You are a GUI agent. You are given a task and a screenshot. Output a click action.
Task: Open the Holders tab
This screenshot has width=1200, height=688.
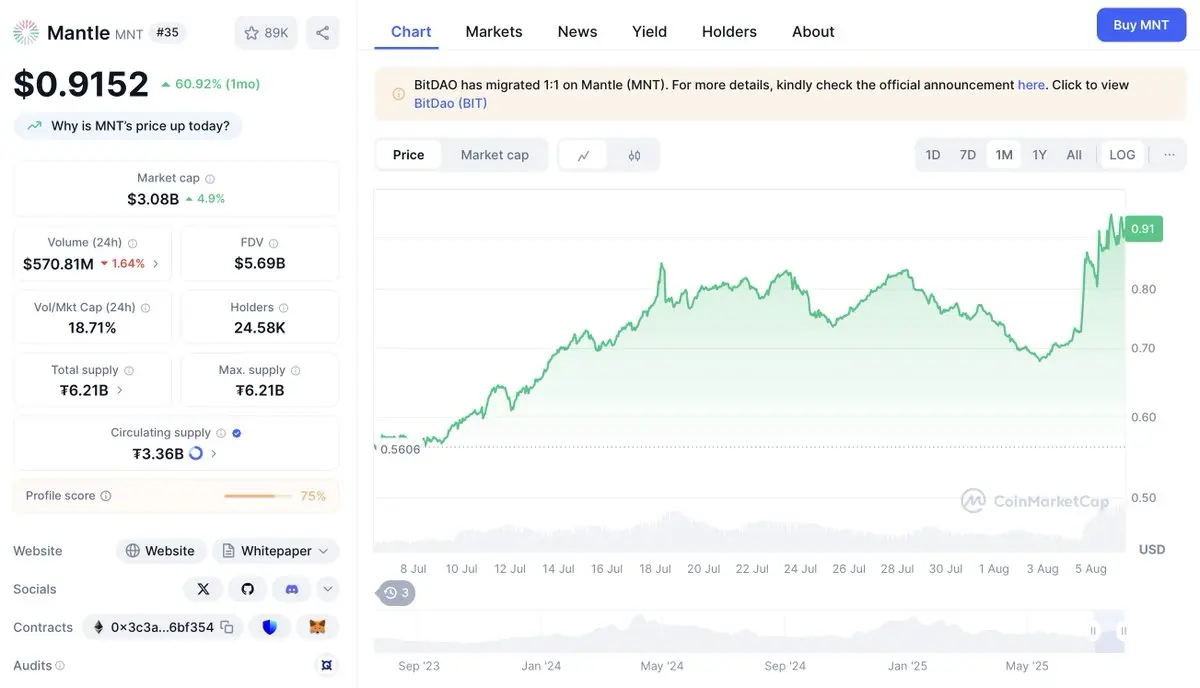click(x=729, y=32)
